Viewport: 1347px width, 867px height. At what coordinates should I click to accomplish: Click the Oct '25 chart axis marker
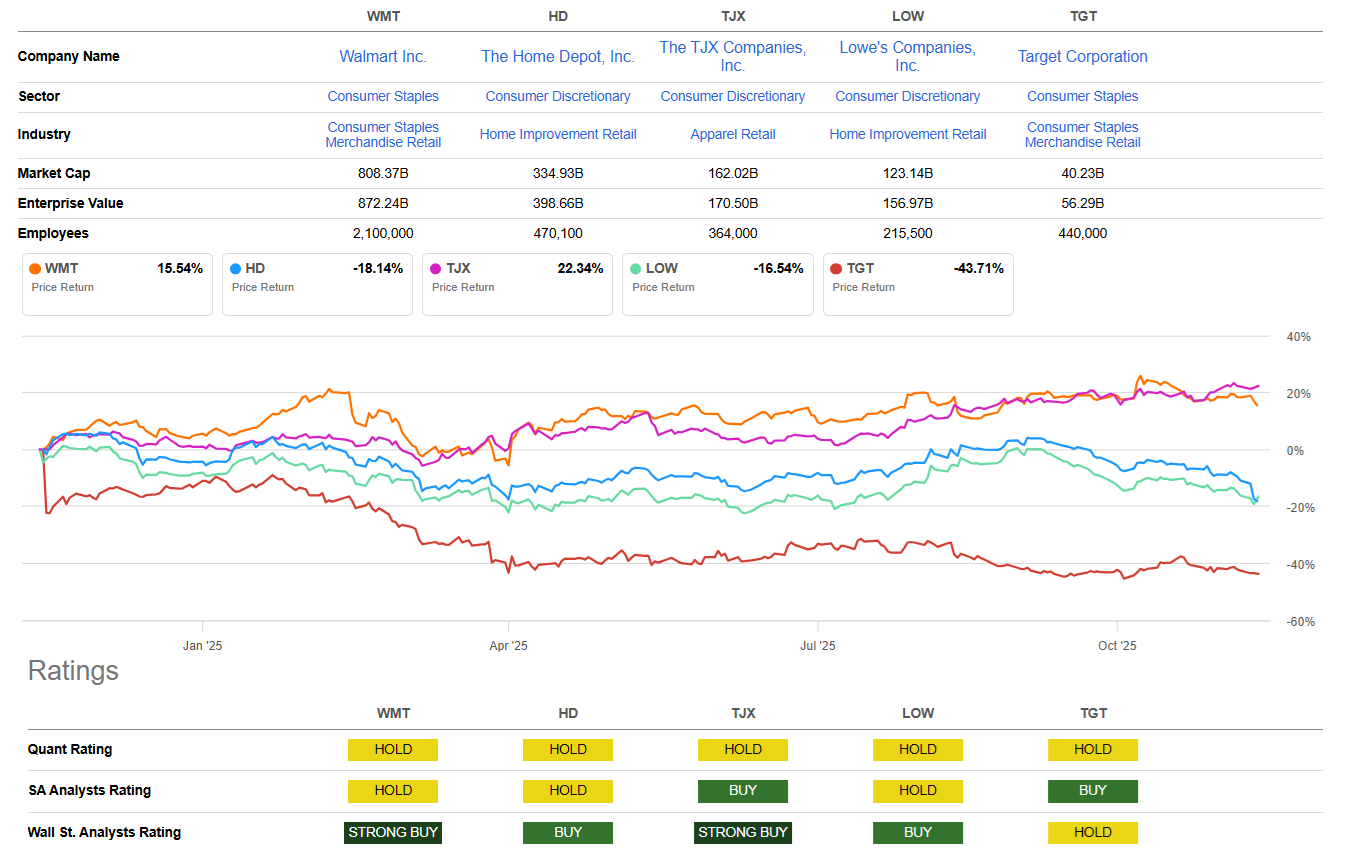pyautogui.click(x=1117, y=646)
